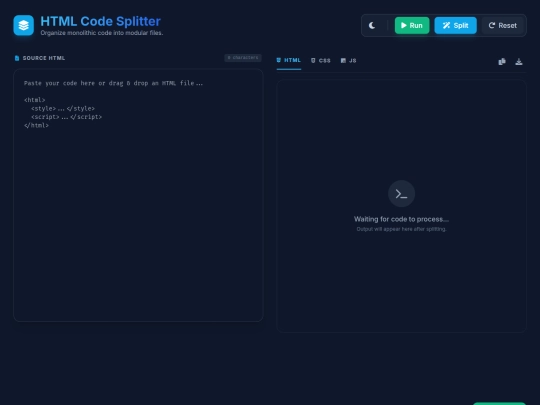
Task: Select the JS output tab
Action: point(349,61)
